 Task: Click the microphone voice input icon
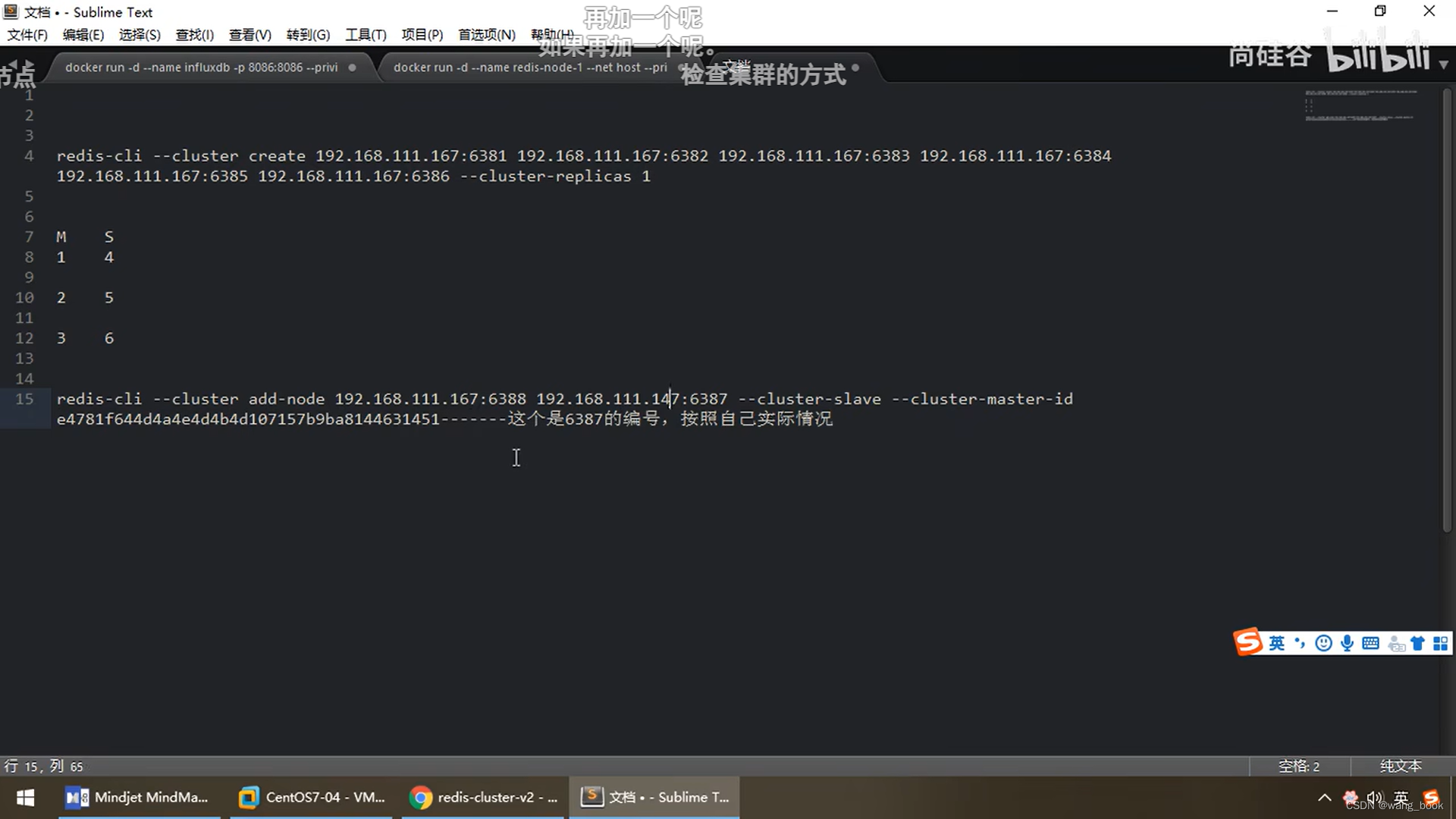point(1347,644)
